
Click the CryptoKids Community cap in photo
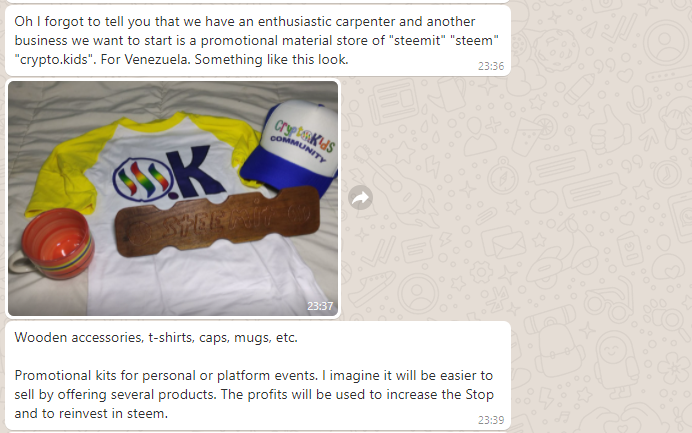tap(292, 146)
